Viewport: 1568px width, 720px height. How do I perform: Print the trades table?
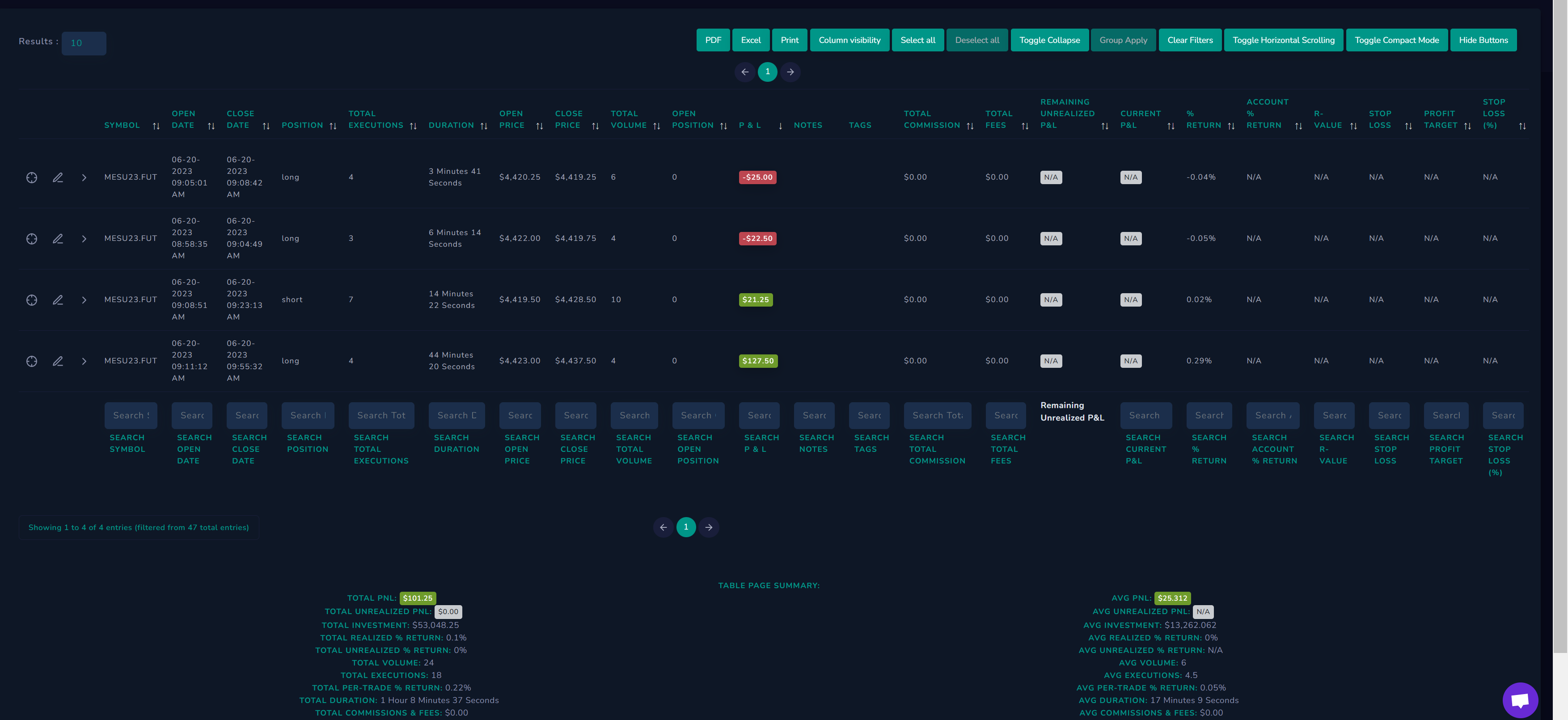[790, 40]
